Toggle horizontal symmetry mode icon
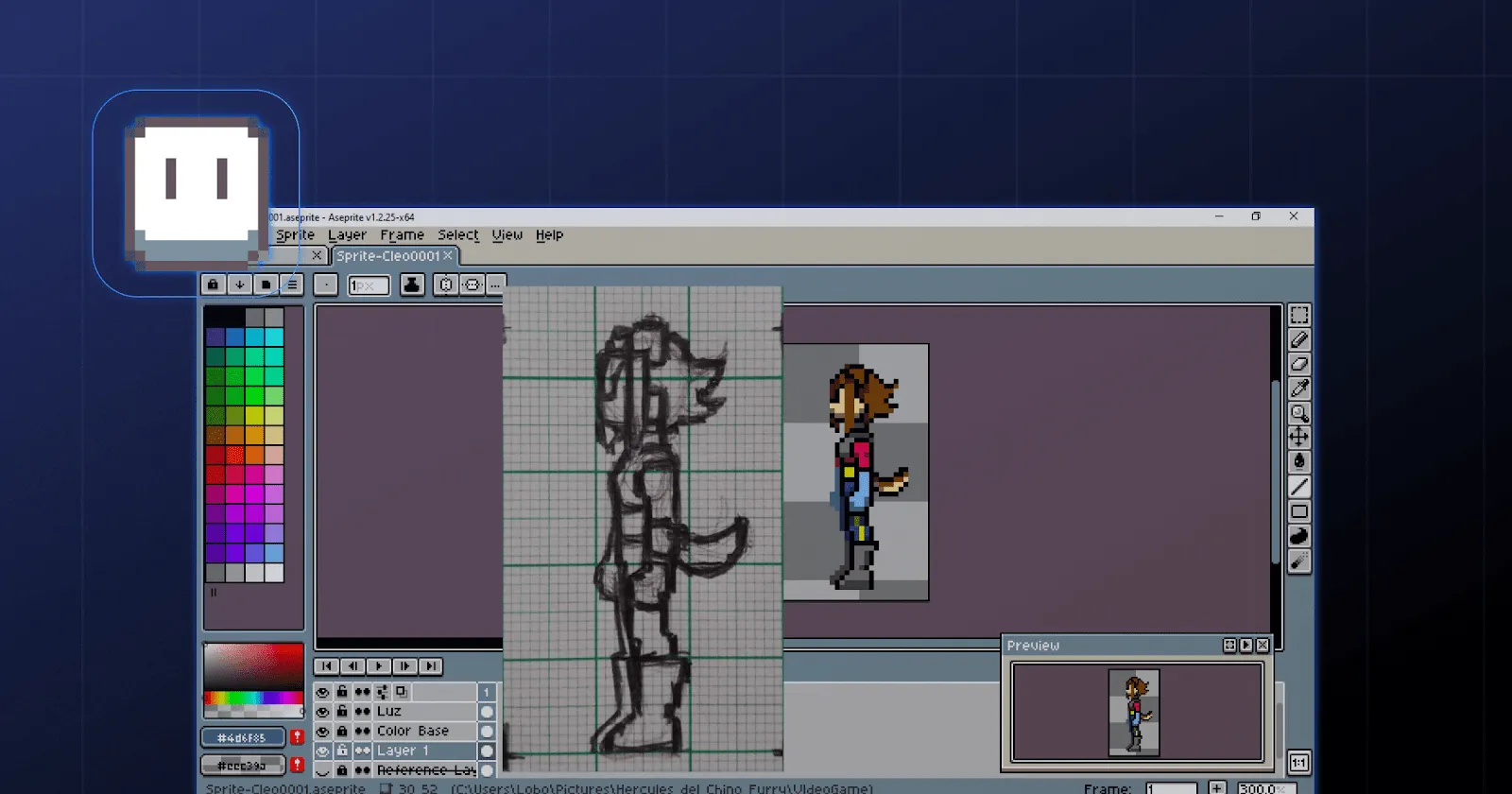 472,285
